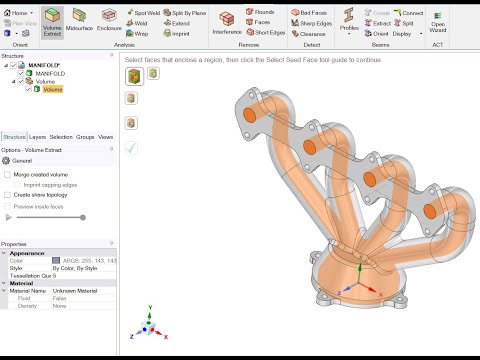
Task: Open the Profiles beam menu
Action: (349, 21)
